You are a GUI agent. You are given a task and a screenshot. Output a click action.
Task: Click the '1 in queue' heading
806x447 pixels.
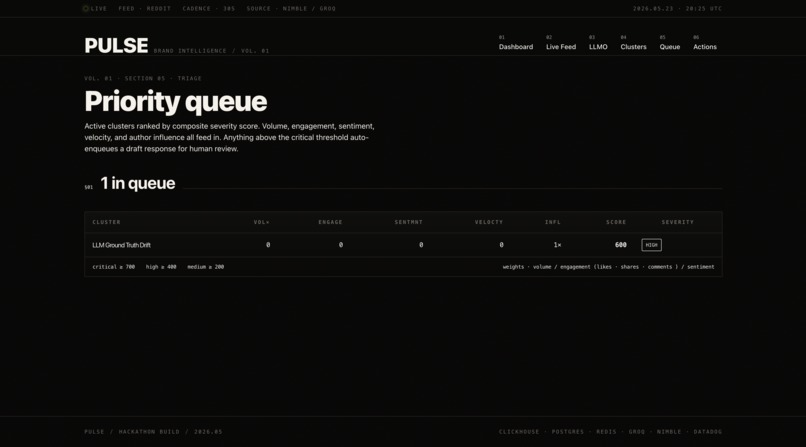click(138, 183)
